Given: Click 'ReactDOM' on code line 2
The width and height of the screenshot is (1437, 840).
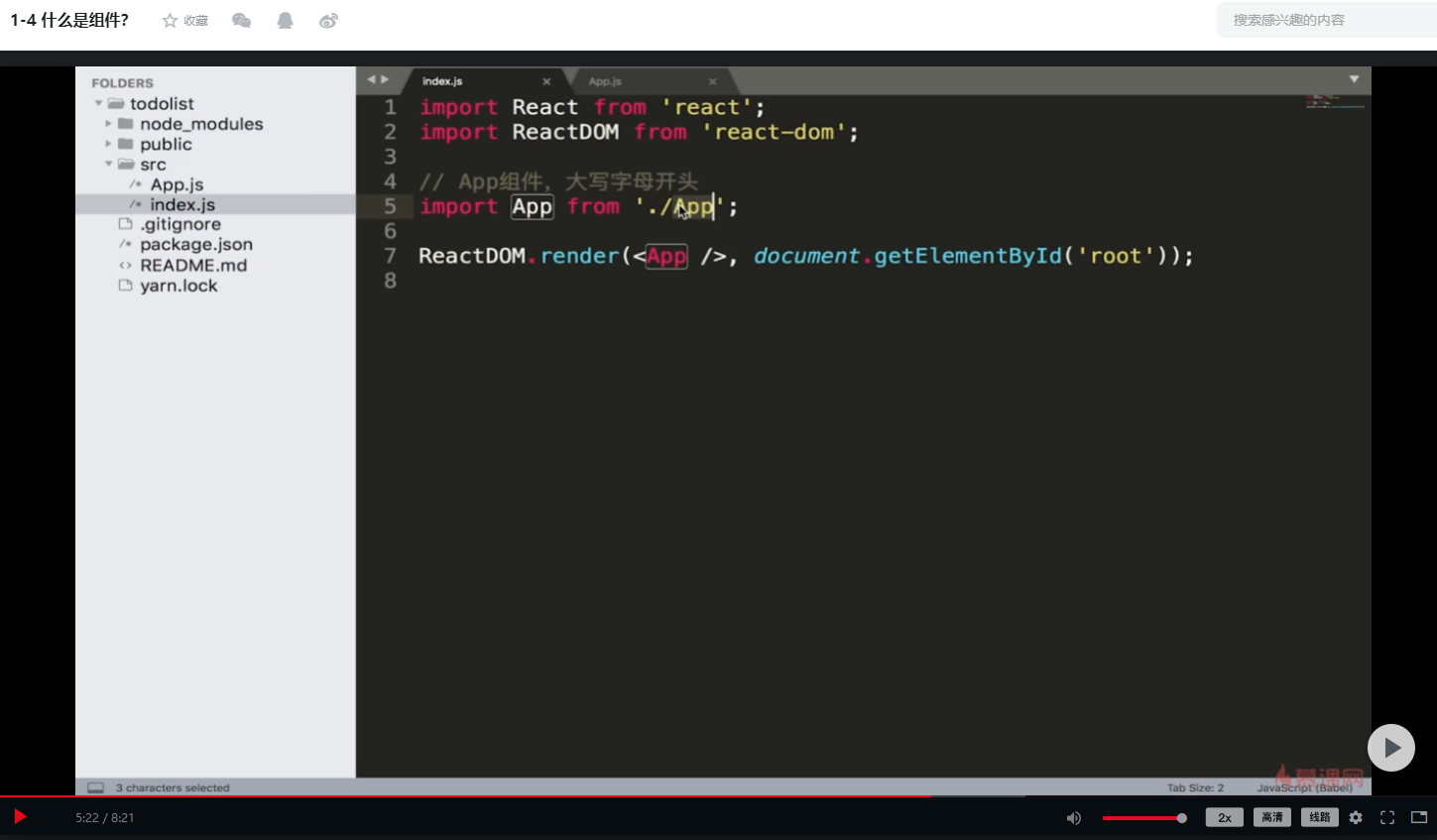Looking at the screenshot, I should tap(565, 132).
